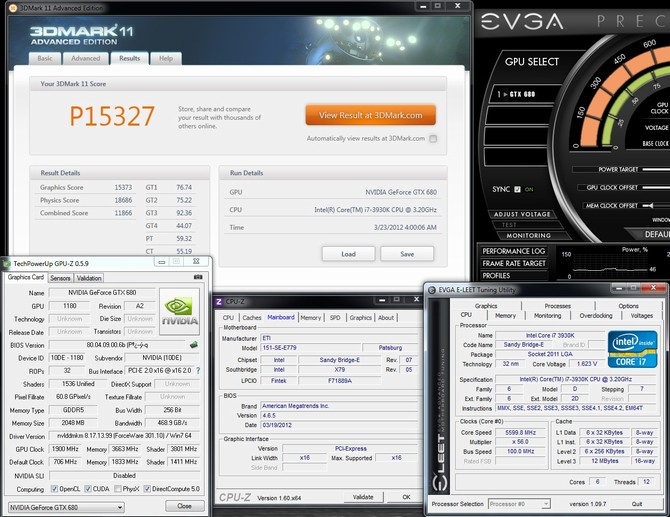Open the Advanced tab in 3DMark 11
Viewport: 670px width, 517px height.
tap(85, 59)
